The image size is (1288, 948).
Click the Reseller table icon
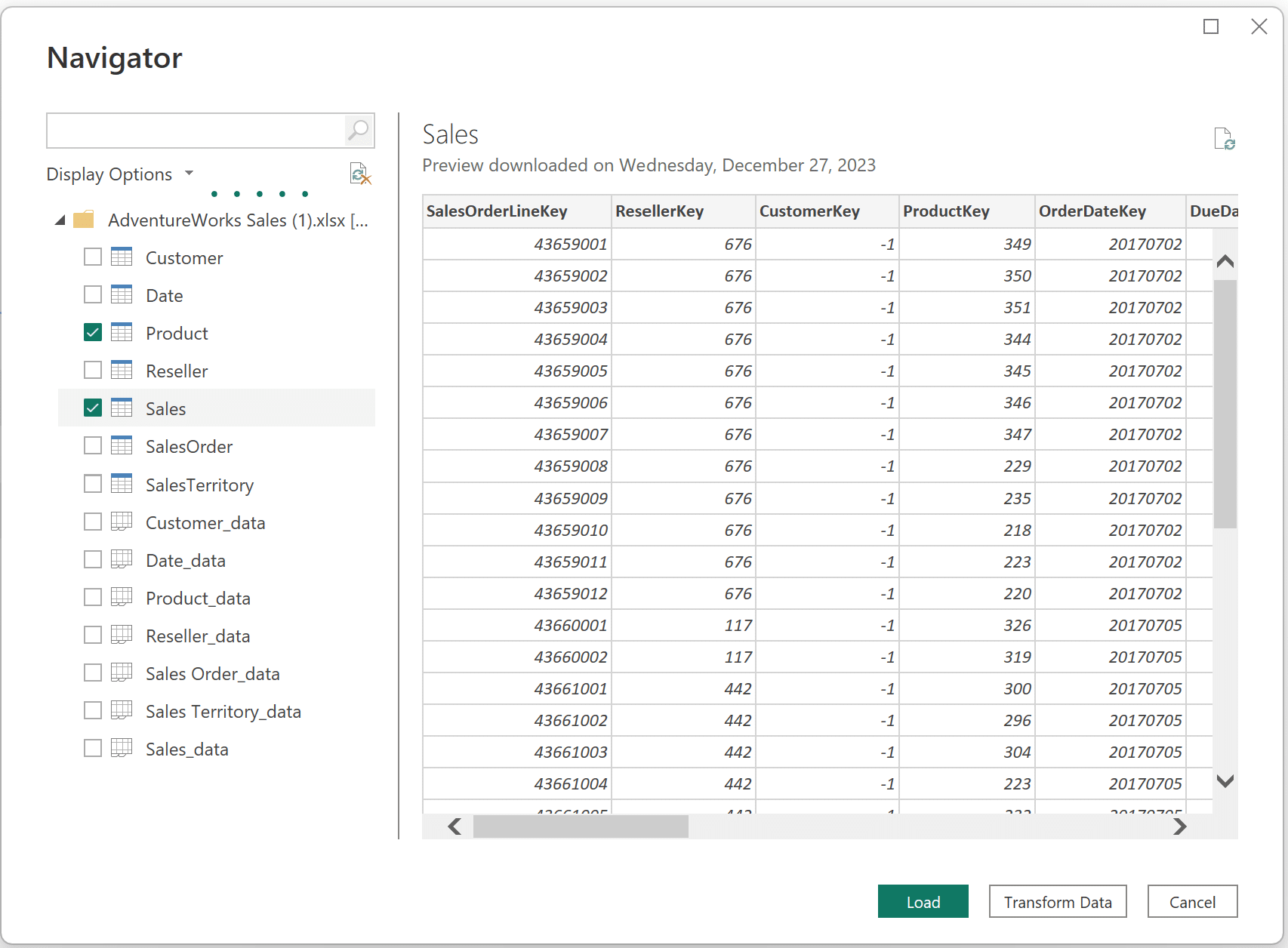click(x=122, y=371)
